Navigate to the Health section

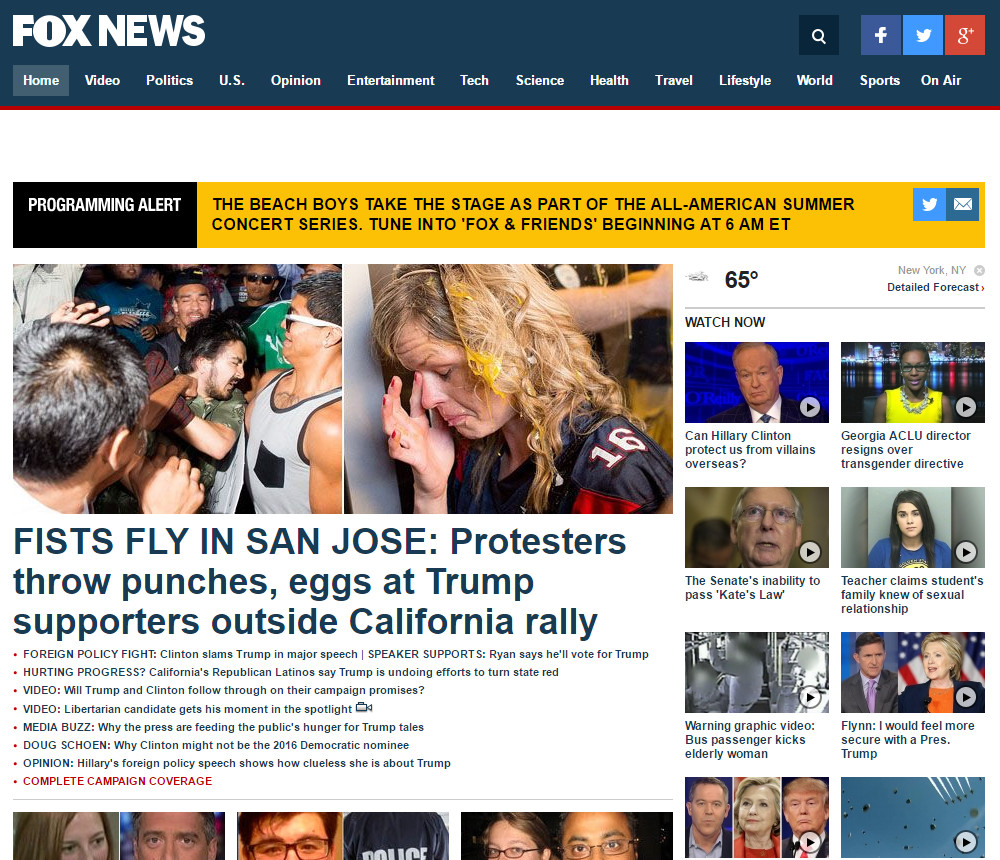(609, 80)
